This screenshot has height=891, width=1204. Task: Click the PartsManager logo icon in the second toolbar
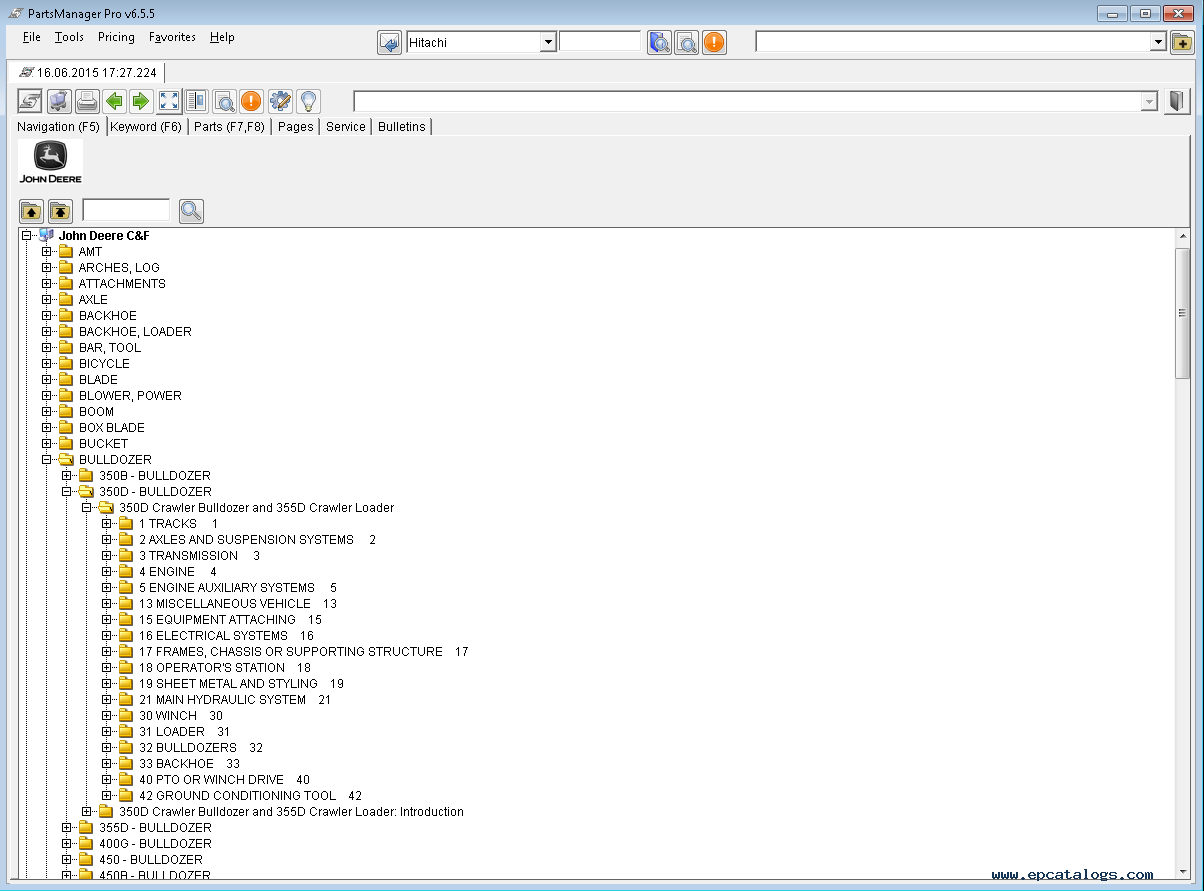(x=30, y=101)
